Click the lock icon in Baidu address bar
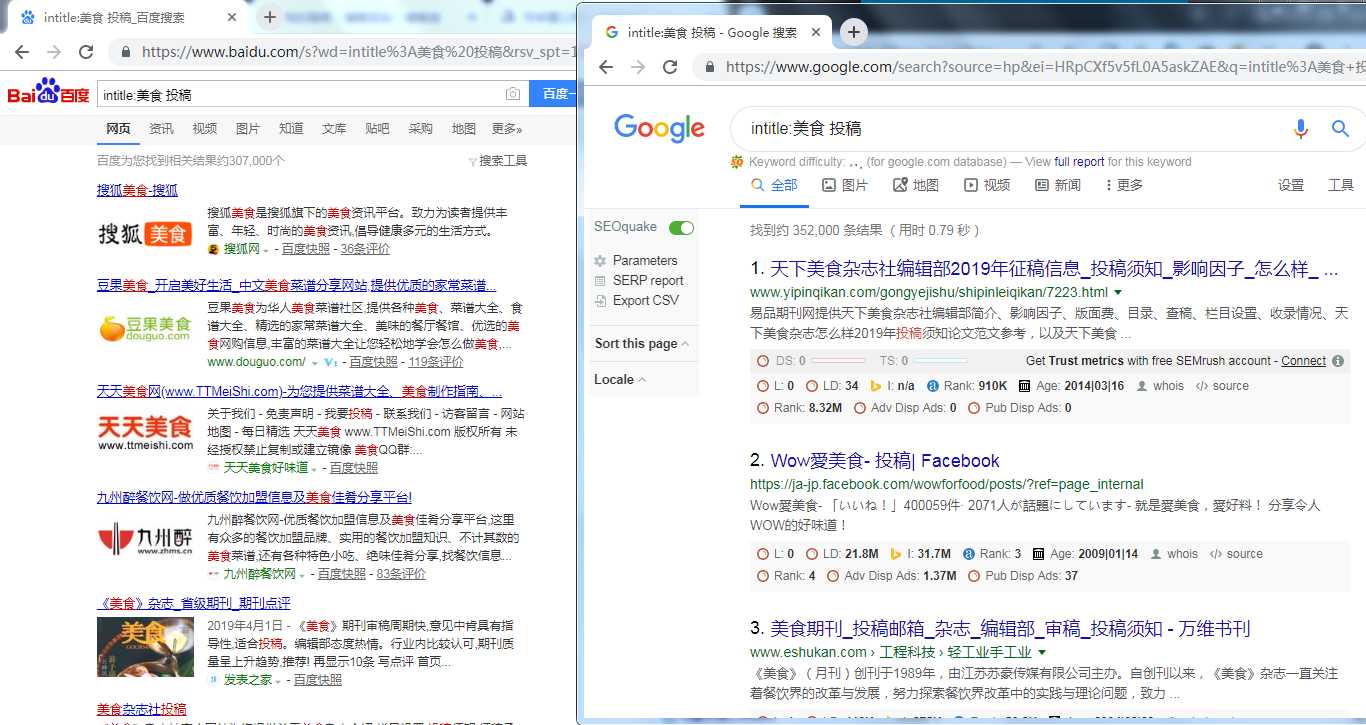Image resolution: width=1366 pixels, height=725 pixels. coord(125,52)
